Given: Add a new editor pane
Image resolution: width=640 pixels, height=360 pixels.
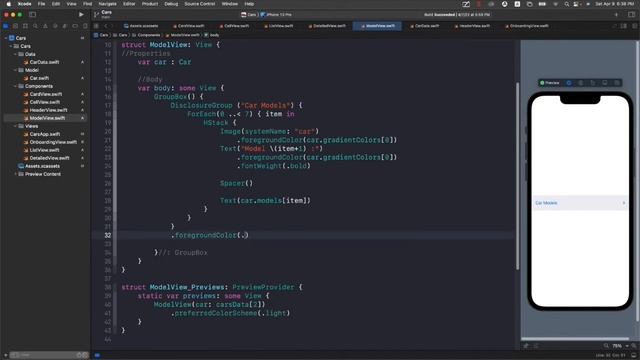Looking at the screenshot, I should point(634,26).
